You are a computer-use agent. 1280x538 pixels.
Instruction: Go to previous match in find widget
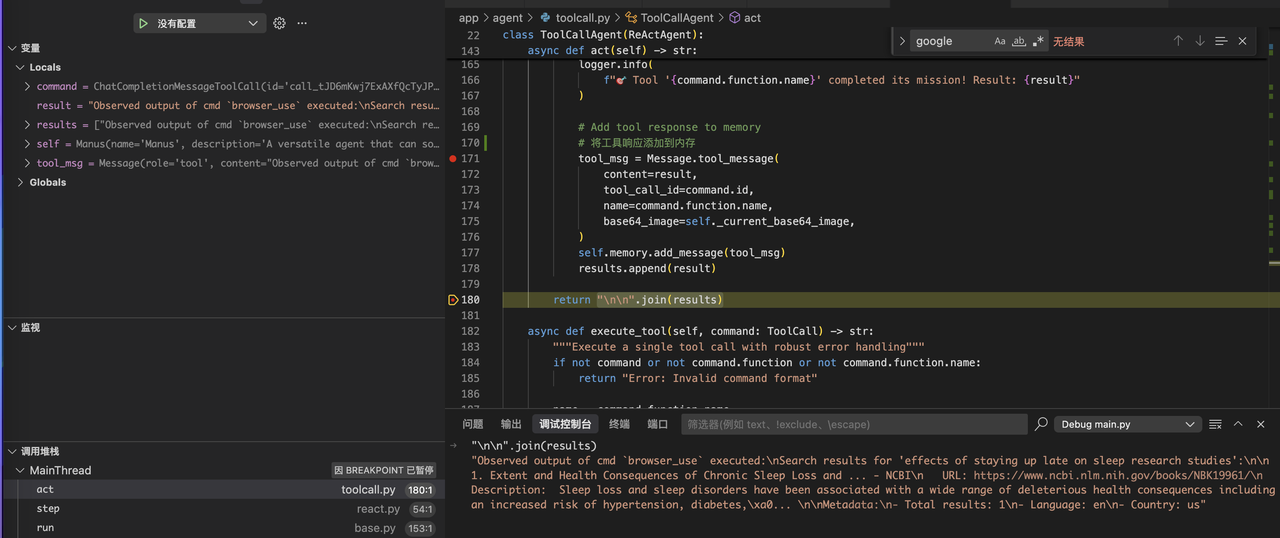coord(1178,41)
